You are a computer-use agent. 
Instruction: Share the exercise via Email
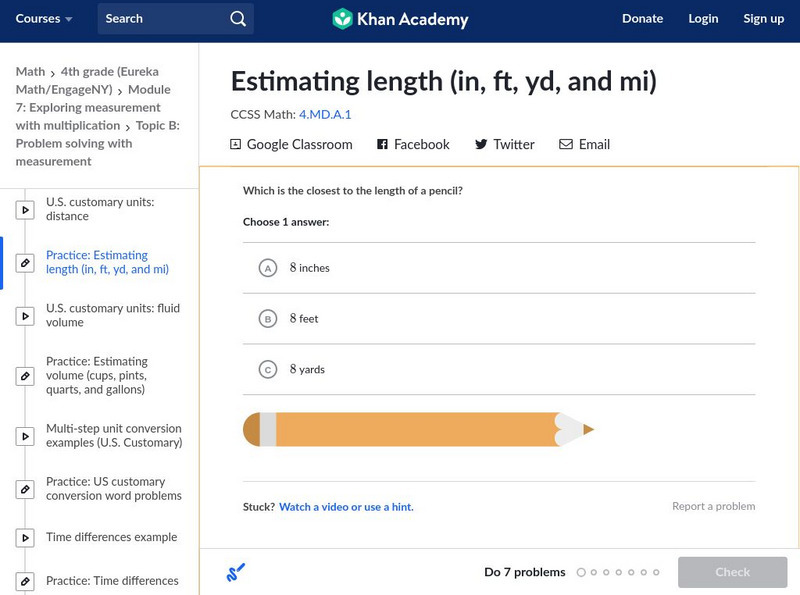point(567,144)
